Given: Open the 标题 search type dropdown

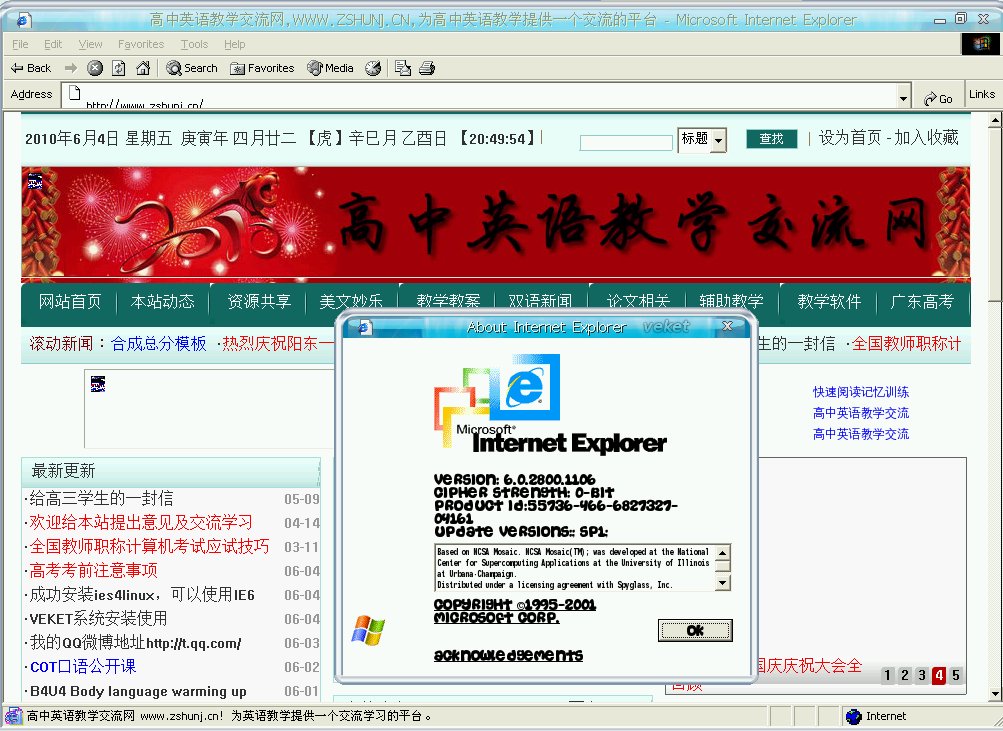Looking at the screenshot, I should (702, 139).
